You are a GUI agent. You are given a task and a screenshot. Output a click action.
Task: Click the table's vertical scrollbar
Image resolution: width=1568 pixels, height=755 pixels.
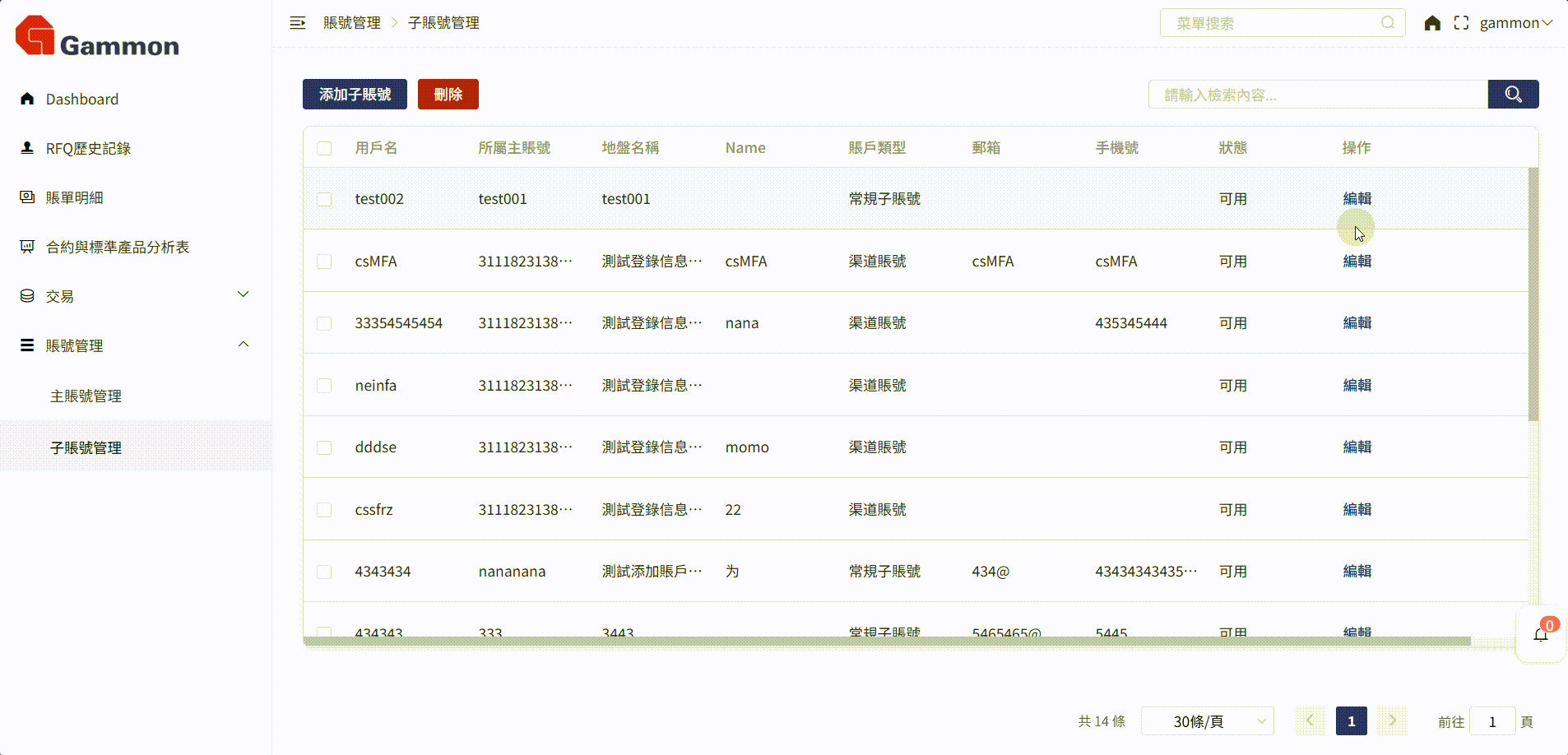point(1533,296)
